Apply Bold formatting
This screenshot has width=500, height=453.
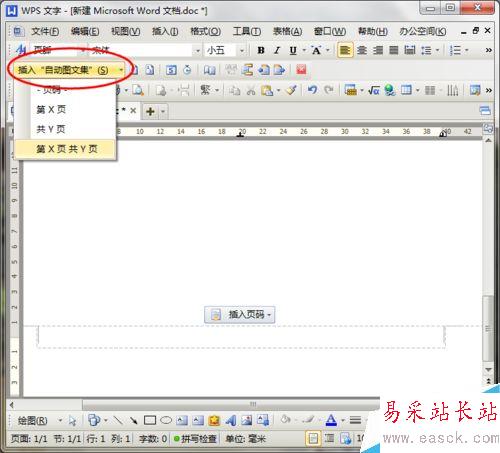click(261, 50)
